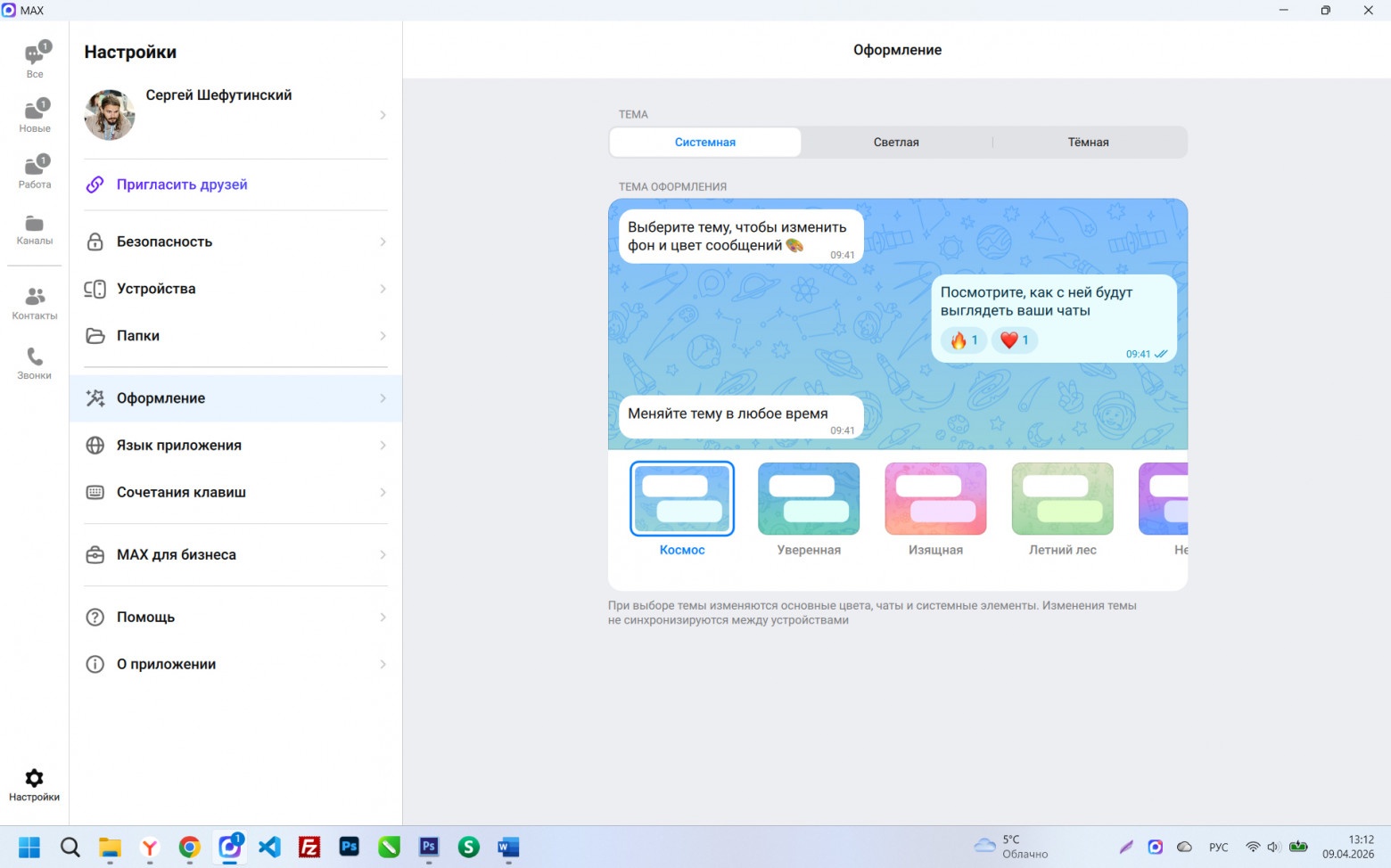Click the briefcase icon beside MAX для бизнеса
Viewport: 1391px width, 868px height.
pos(95,554)
